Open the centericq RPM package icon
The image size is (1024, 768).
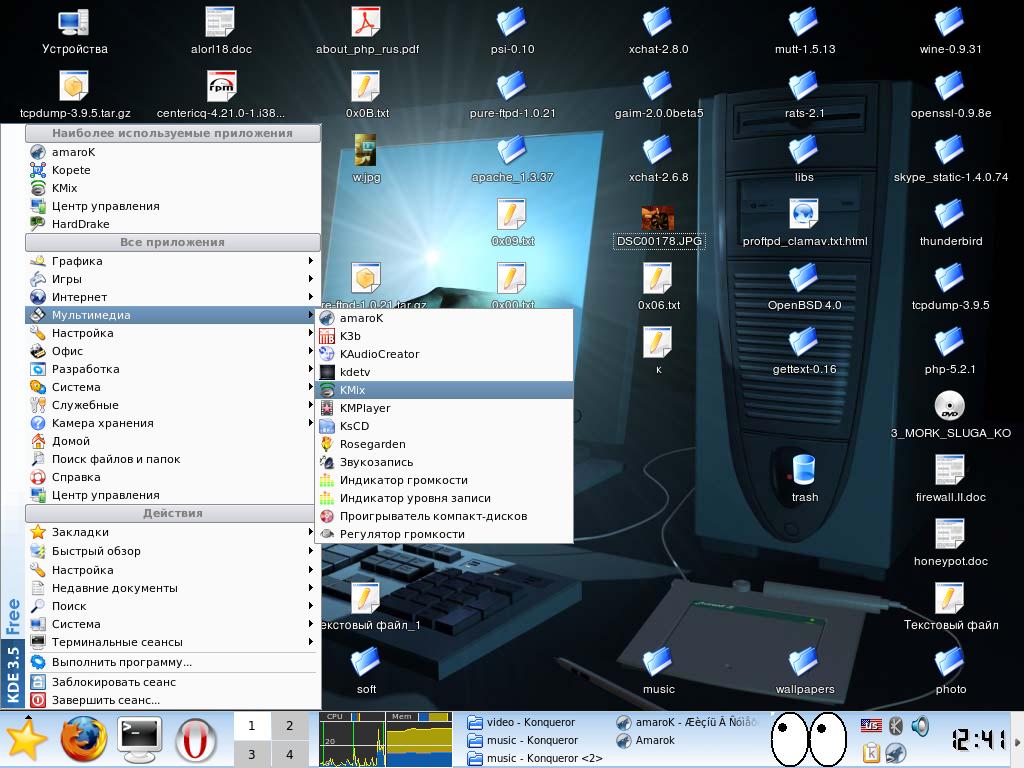[x=221, y=95]
